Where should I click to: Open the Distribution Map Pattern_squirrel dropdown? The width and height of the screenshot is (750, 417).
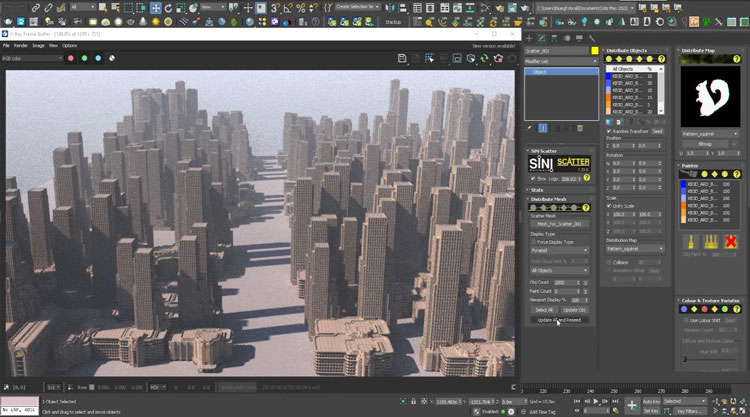click(635, 249)
